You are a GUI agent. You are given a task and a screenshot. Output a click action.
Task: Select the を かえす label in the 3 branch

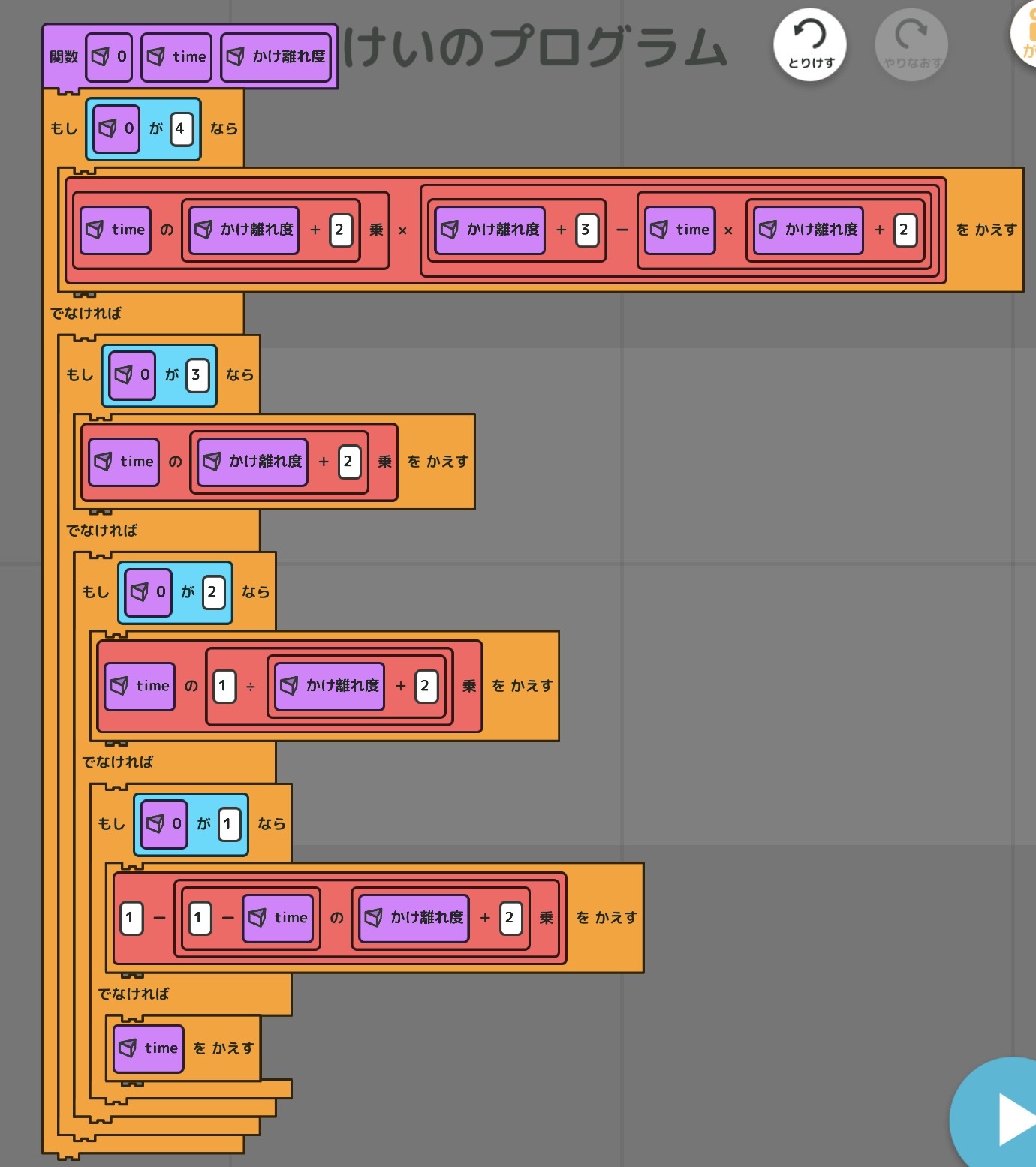point(438,462)
